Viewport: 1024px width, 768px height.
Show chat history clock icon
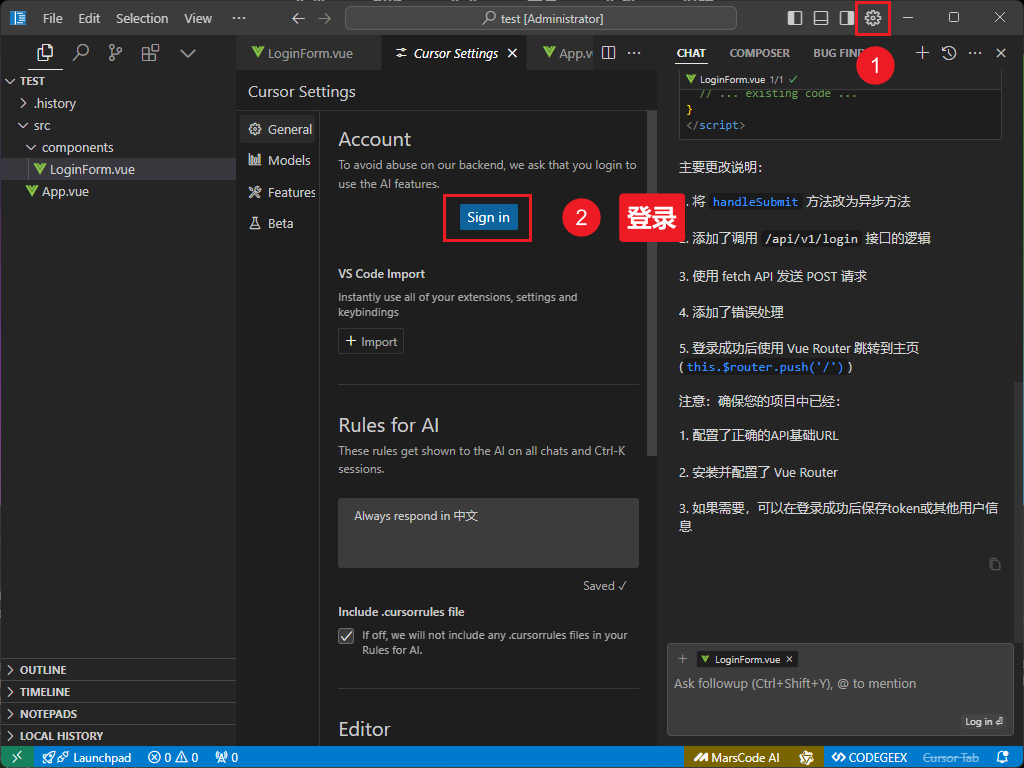[949, 53]
